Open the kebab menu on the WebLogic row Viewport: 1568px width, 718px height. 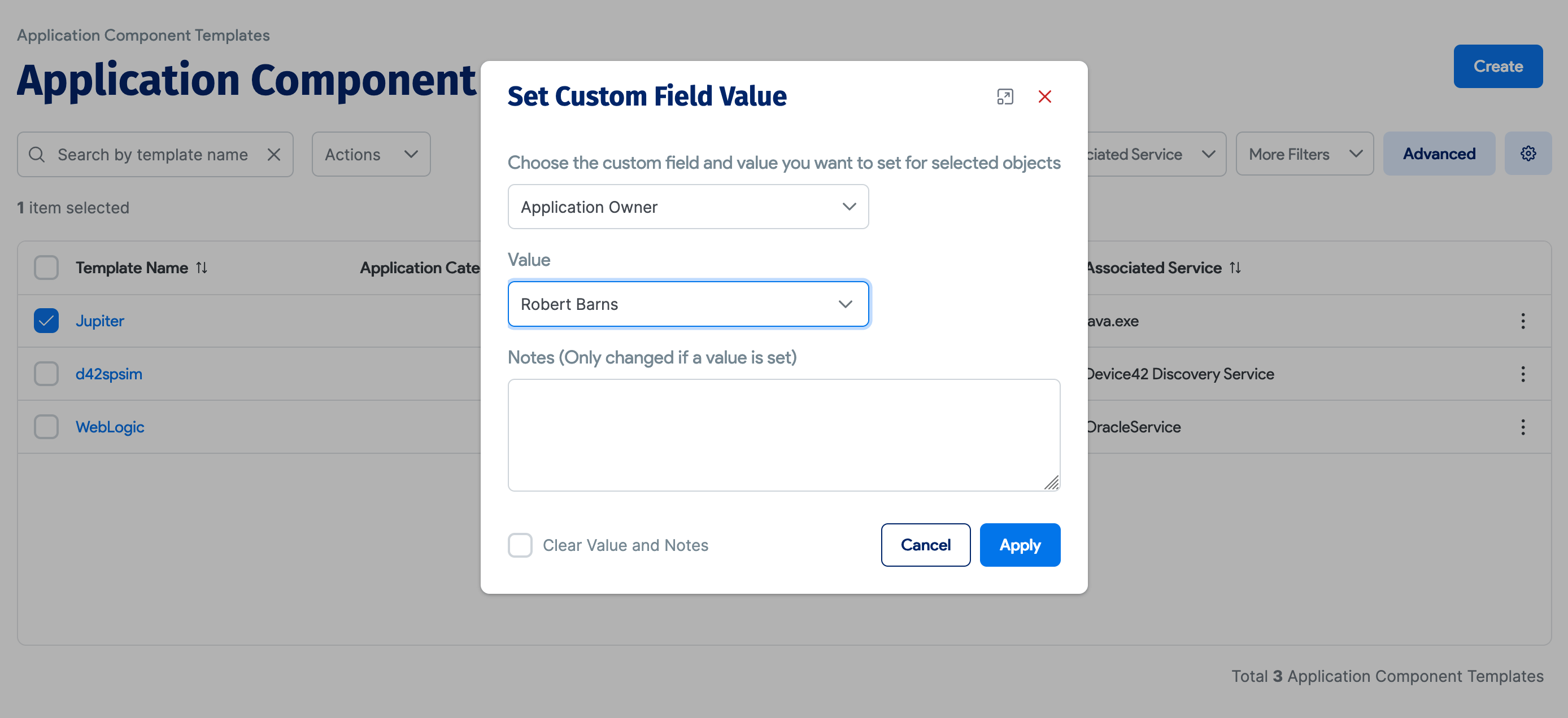(x=1522, y=427)
